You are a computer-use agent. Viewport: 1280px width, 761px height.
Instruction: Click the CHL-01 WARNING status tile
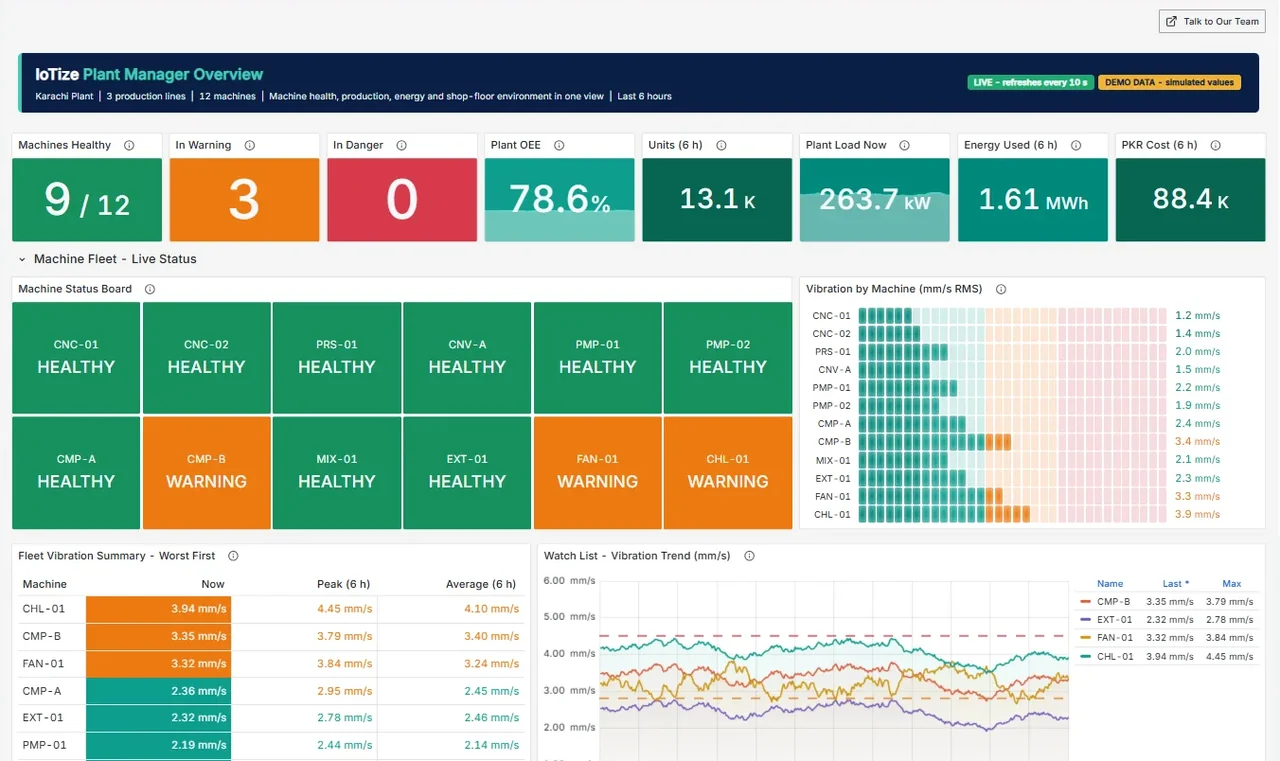point(728,473)
